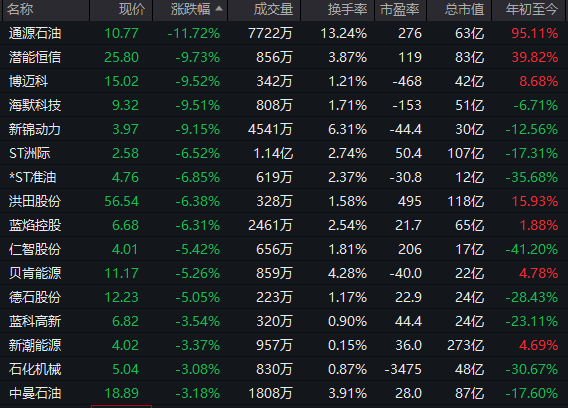Click the -3475 P/E value
The image size is (568, 408).
tap(403, 369)
